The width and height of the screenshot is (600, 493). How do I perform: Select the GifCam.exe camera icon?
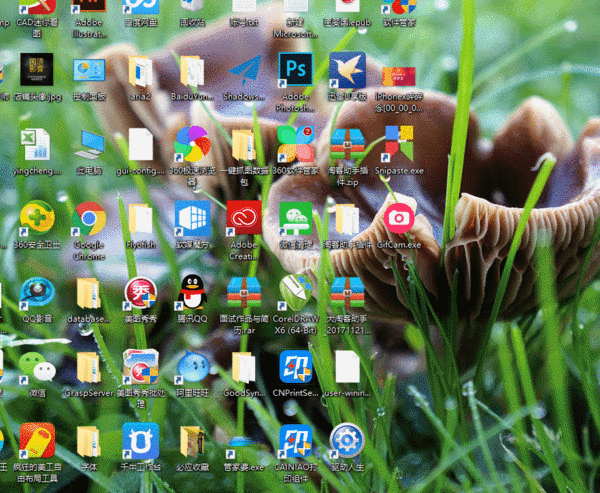click(399, 218)
